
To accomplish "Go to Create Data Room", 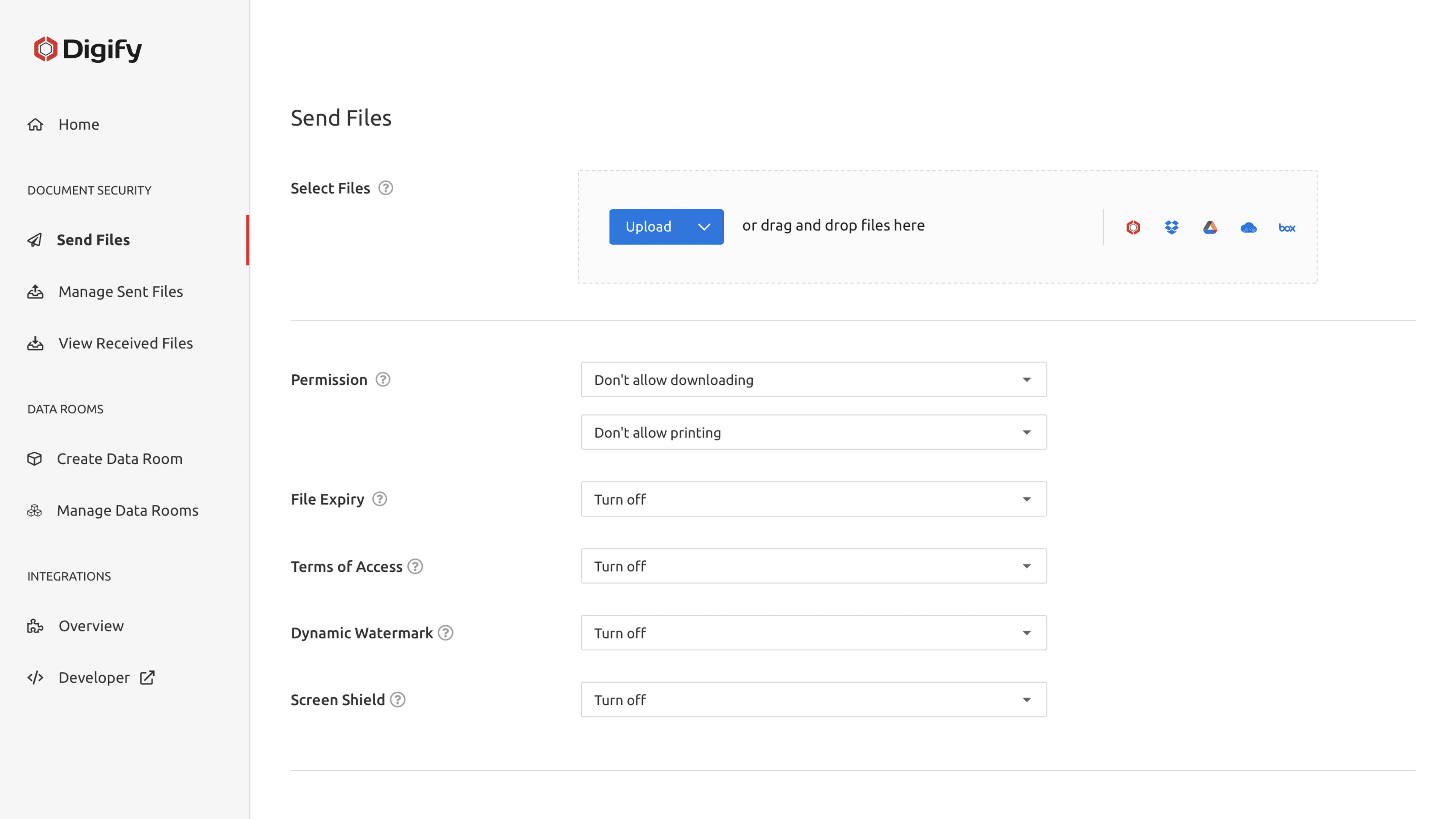I will tap(119, 458).
